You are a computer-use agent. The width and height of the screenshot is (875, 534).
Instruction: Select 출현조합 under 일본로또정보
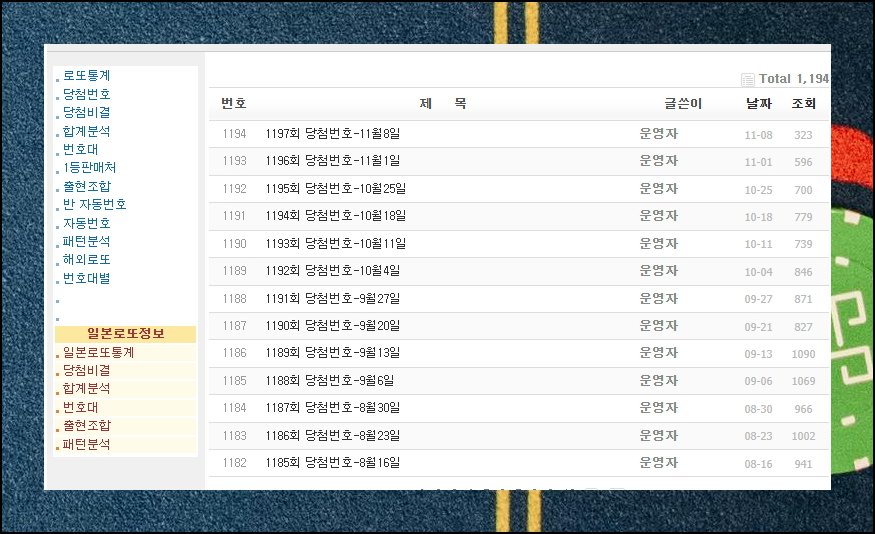pyautogui.click(x=86, y=425)
